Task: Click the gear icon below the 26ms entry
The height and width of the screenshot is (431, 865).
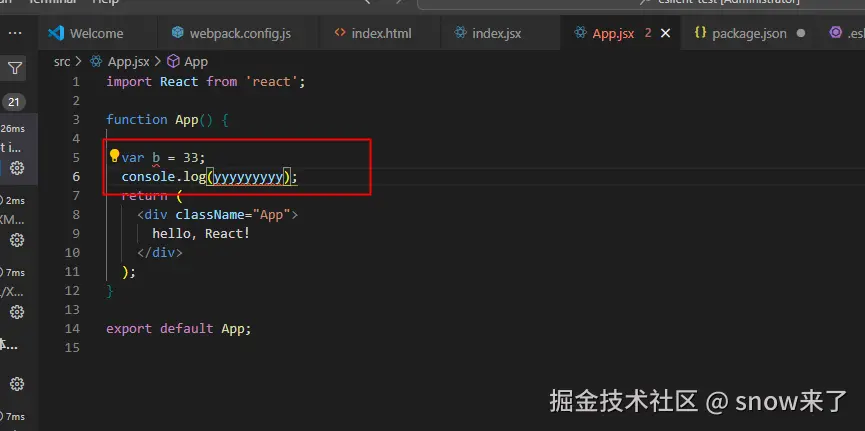Action: [17, 168]
